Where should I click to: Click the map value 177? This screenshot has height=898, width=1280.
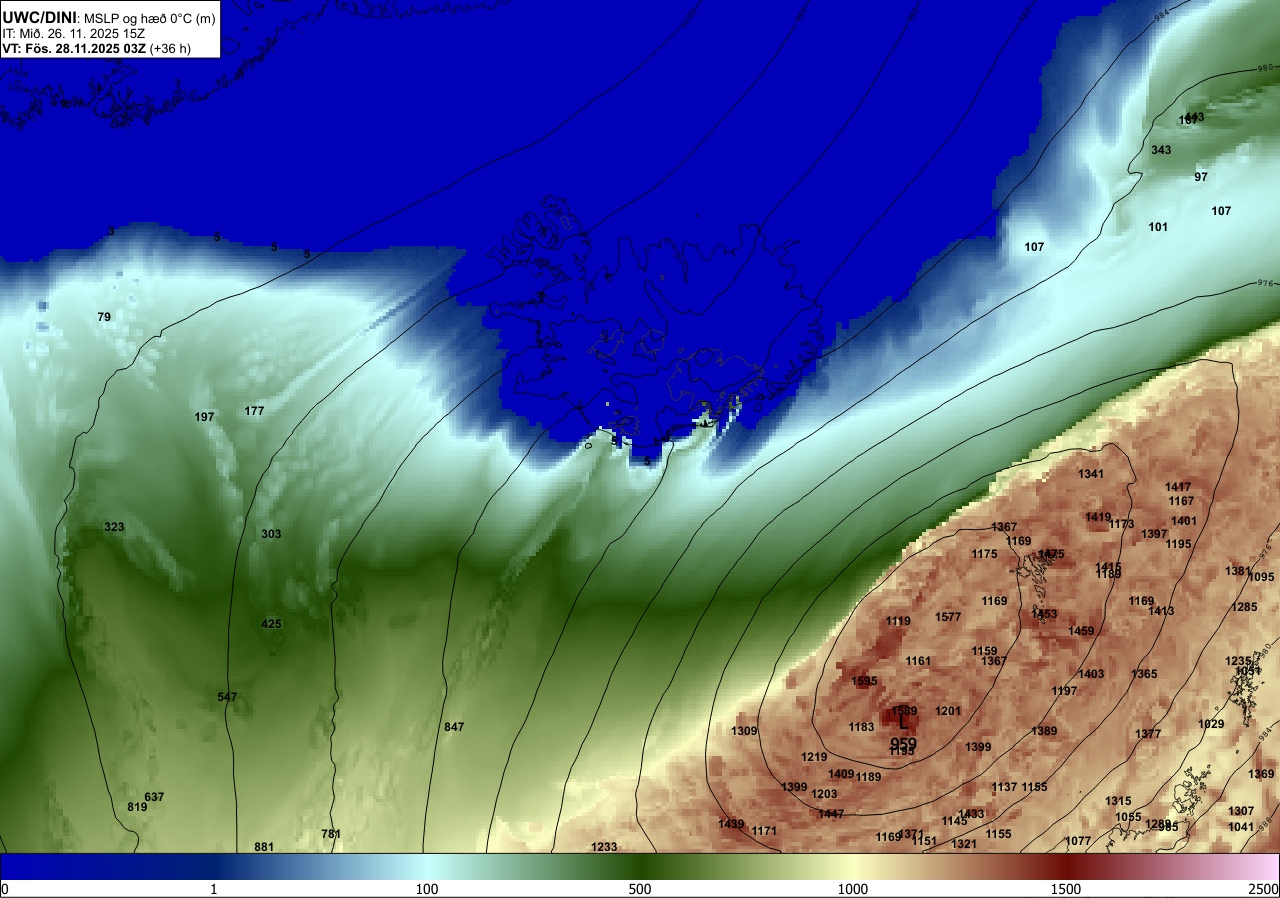click(x=254, y=411)
